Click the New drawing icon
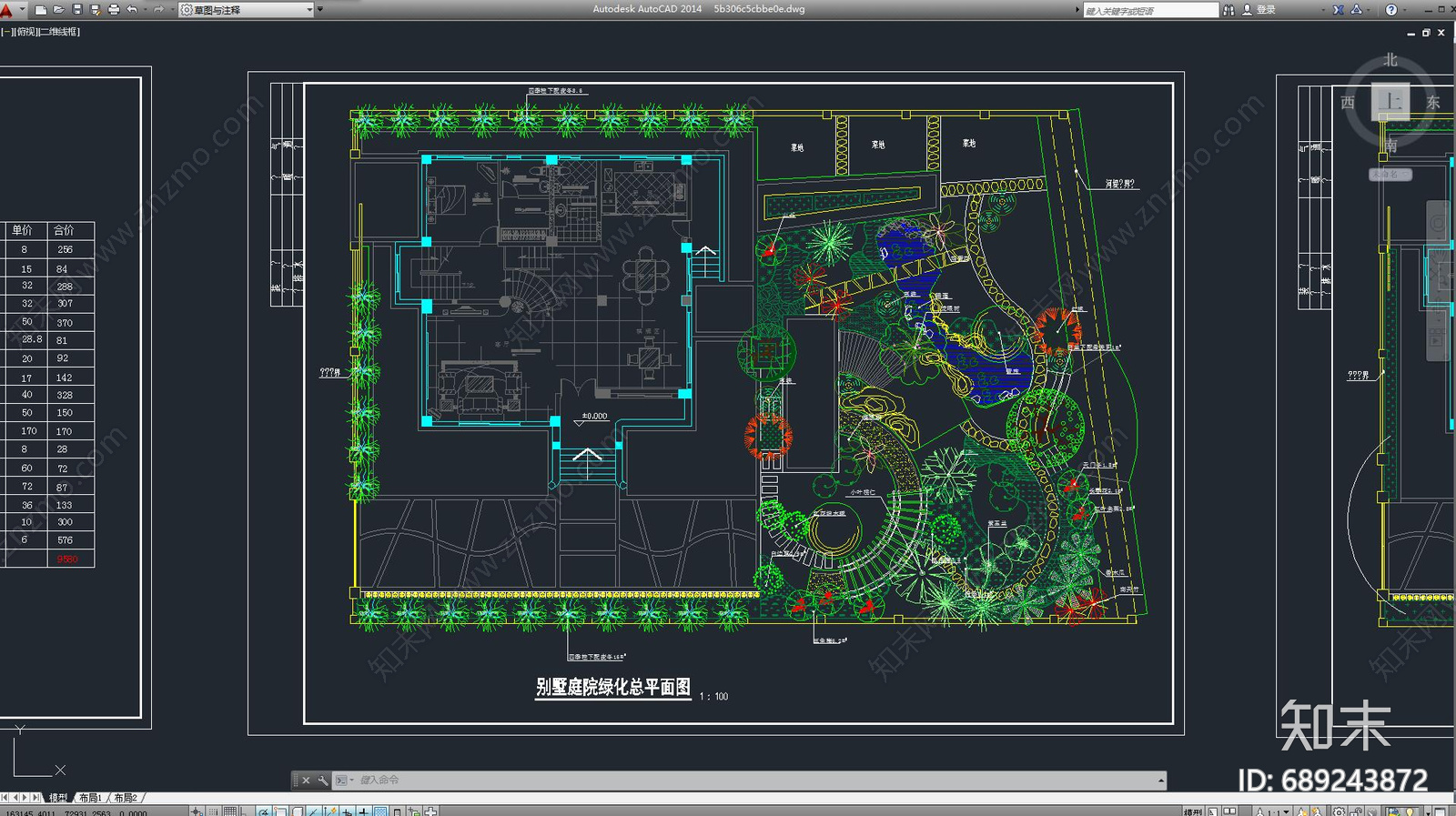 pyautogui.click(x=41, y=10)
